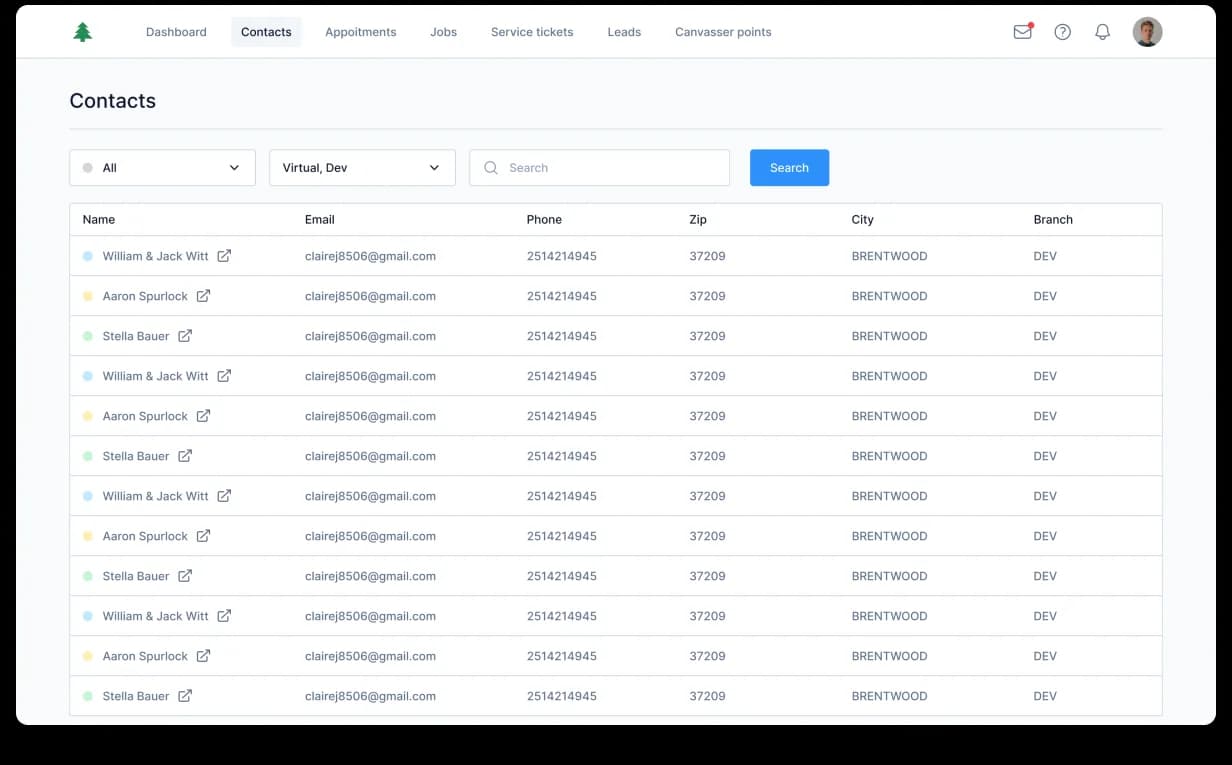
Task: Open the help question mark icon
Action: 1063,32
